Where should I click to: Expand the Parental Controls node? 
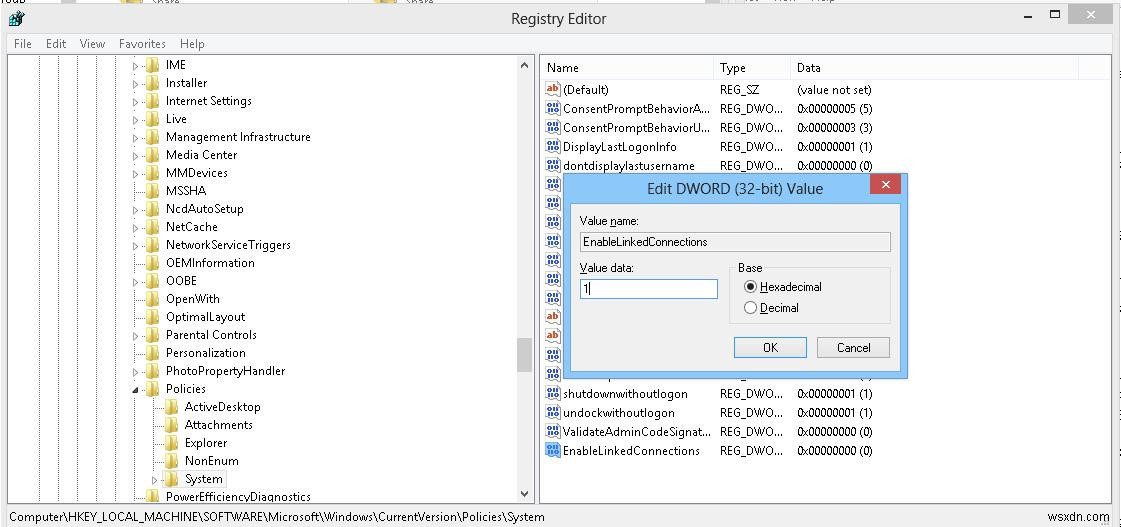pos(135,335)
